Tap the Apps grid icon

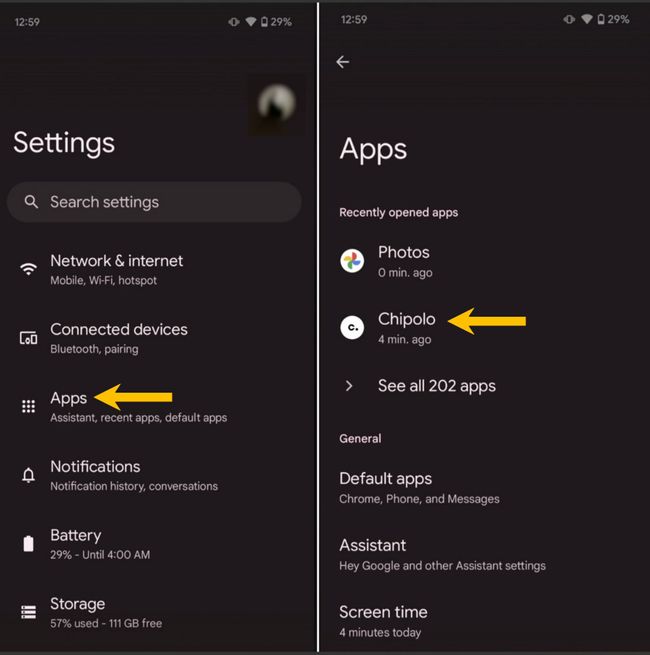pos(28,406)
